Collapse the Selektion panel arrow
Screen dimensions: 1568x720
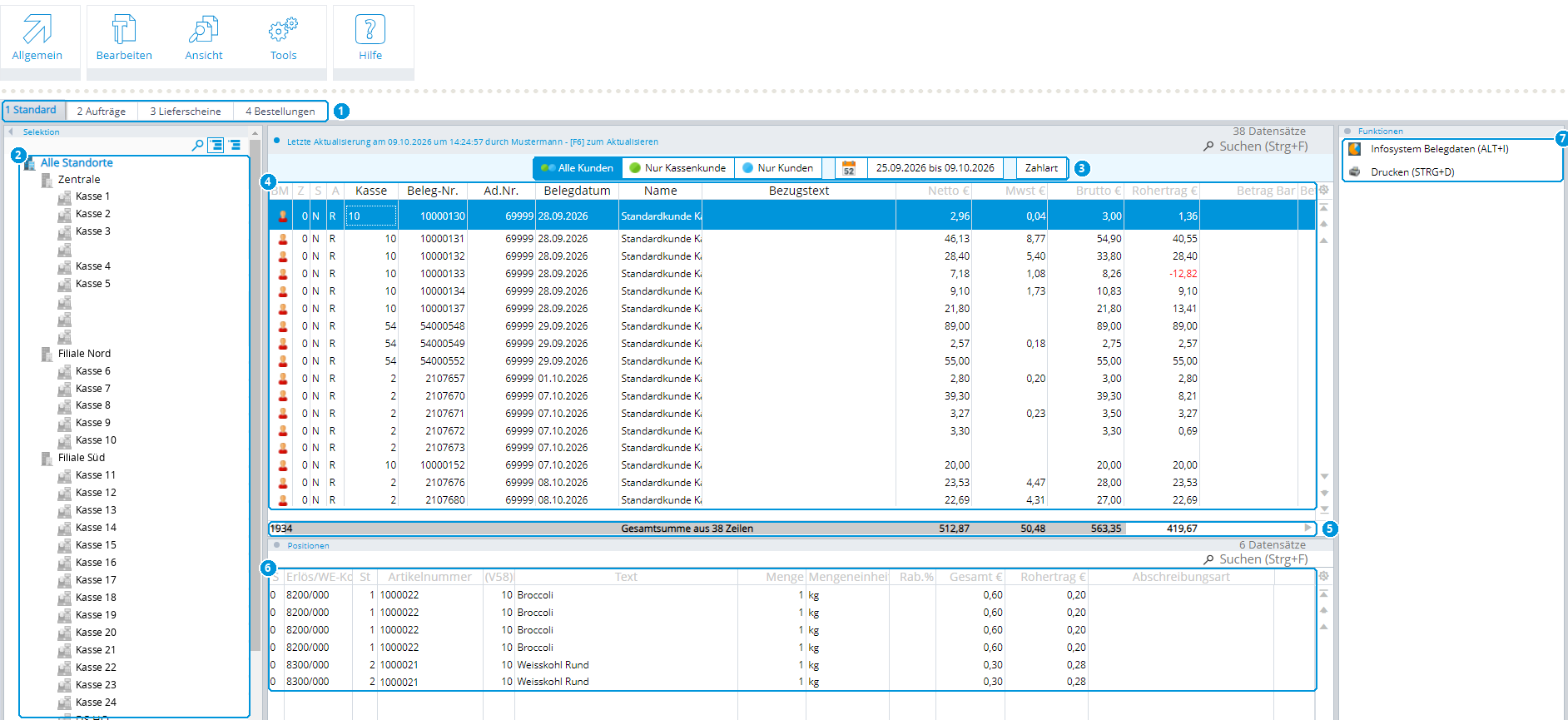click(x=11, y=132)
